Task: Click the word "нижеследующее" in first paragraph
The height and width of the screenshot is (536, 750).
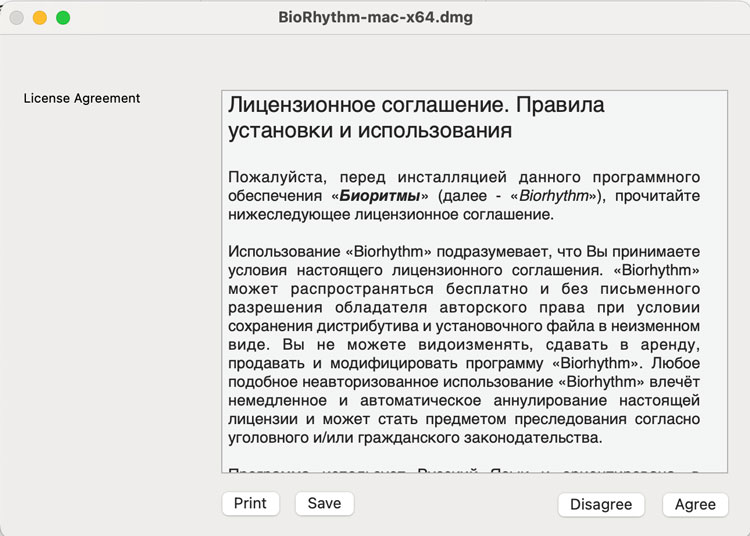Action: (284, 214)
